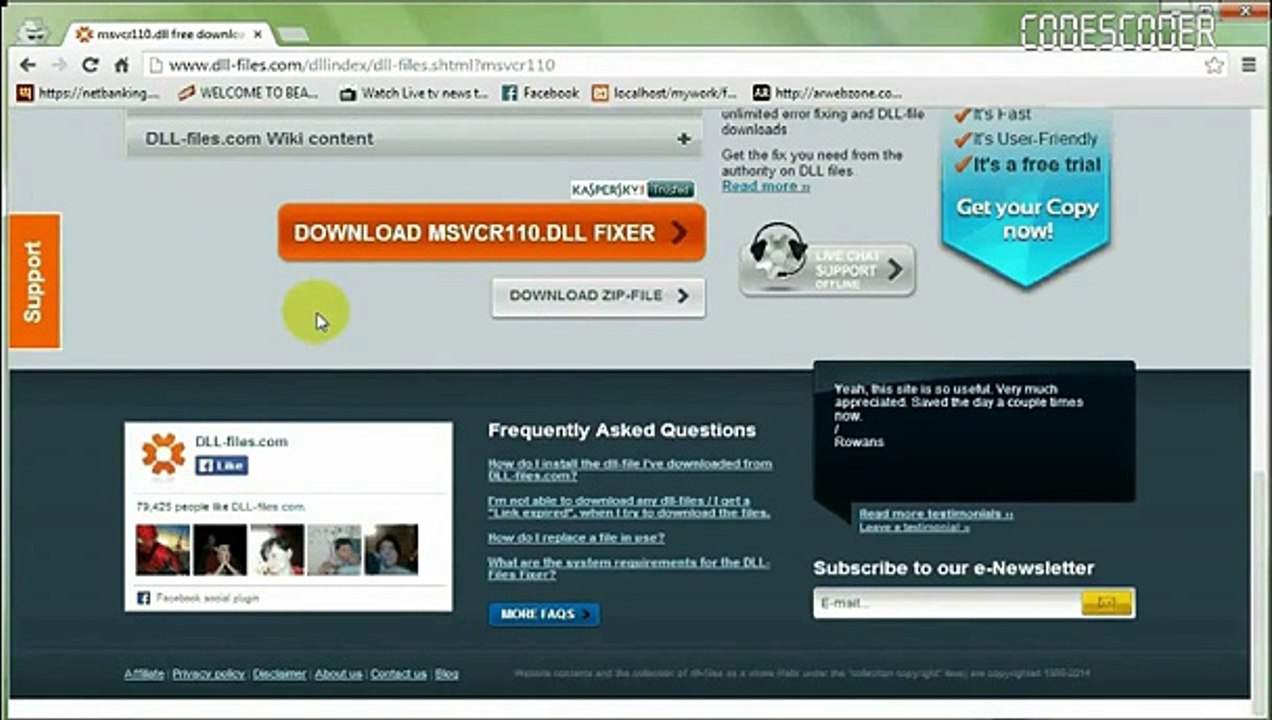This screenshot has width=1272, height=720.
Task: Click MORE FAQS button
Action: point(544,614)
